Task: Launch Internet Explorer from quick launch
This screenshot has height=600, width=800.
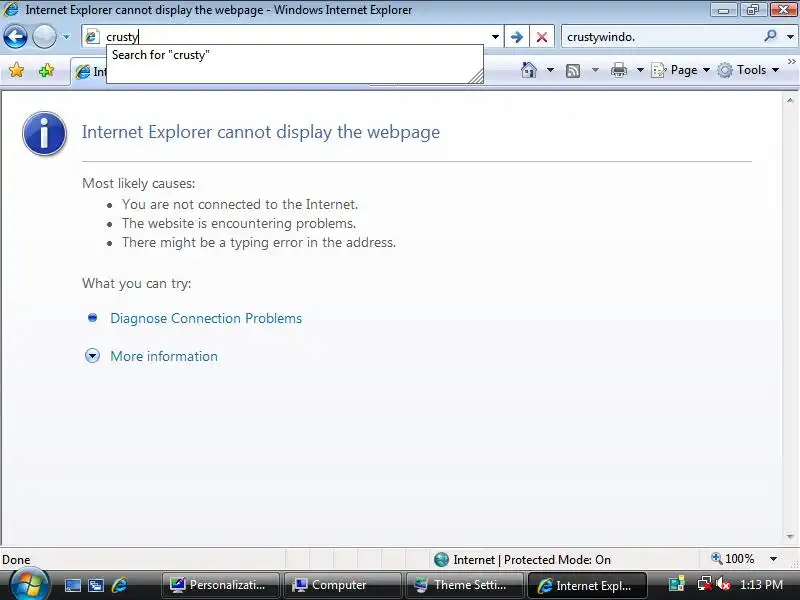Action: click(x=119, y=585)
